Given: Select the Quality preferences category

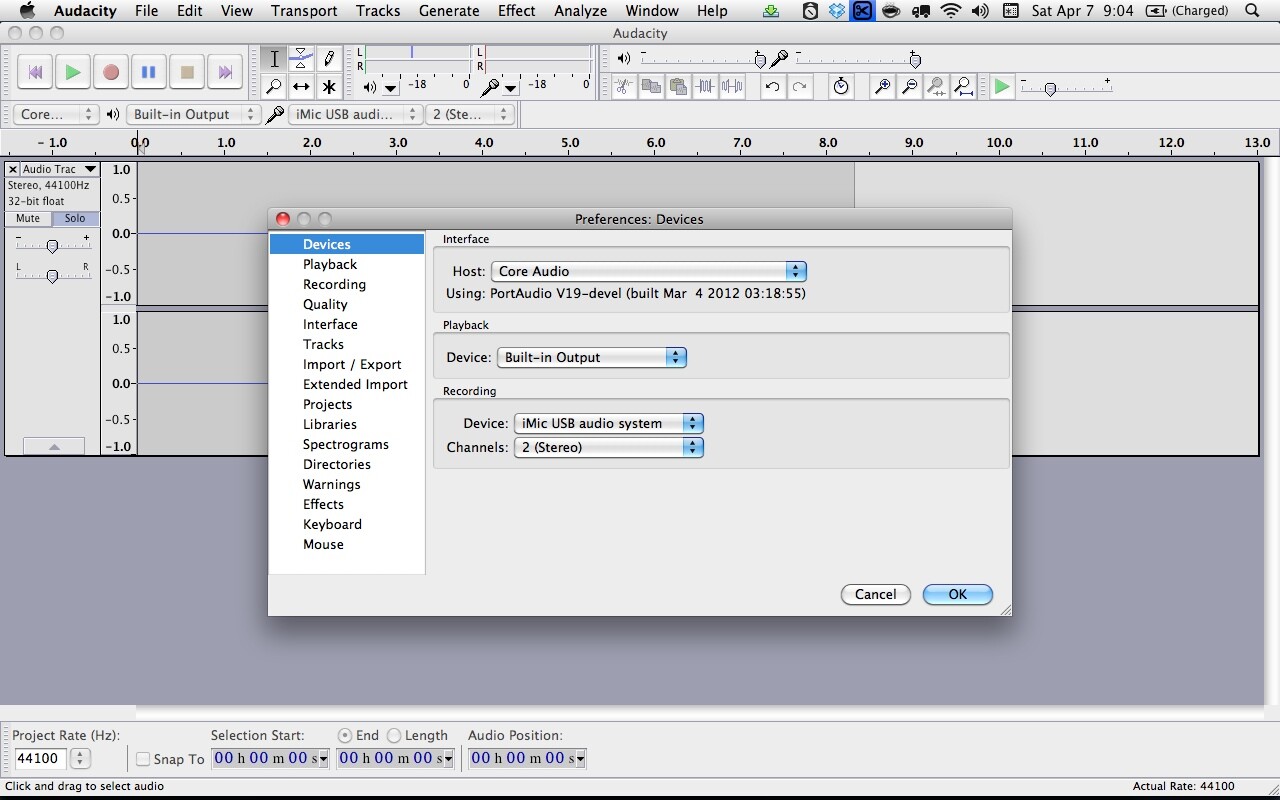Looking at the screenshot, I should (325, 304).
